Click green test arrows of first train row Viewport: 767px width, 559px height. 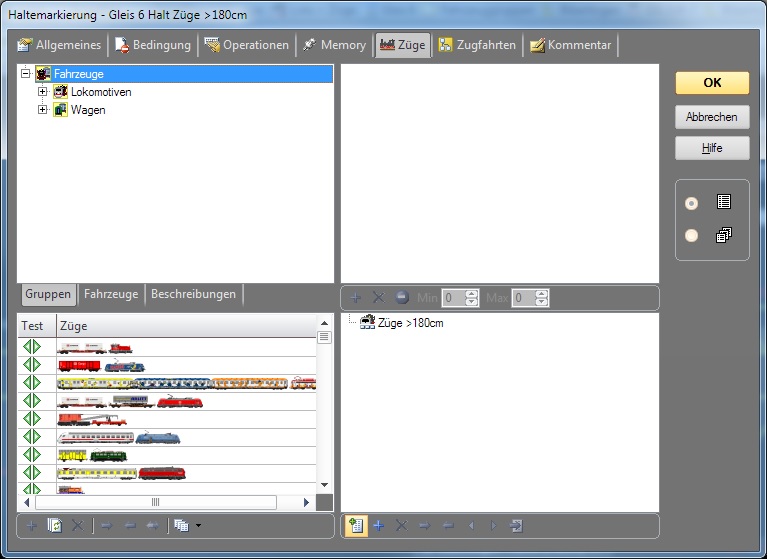tap(32, 347)
